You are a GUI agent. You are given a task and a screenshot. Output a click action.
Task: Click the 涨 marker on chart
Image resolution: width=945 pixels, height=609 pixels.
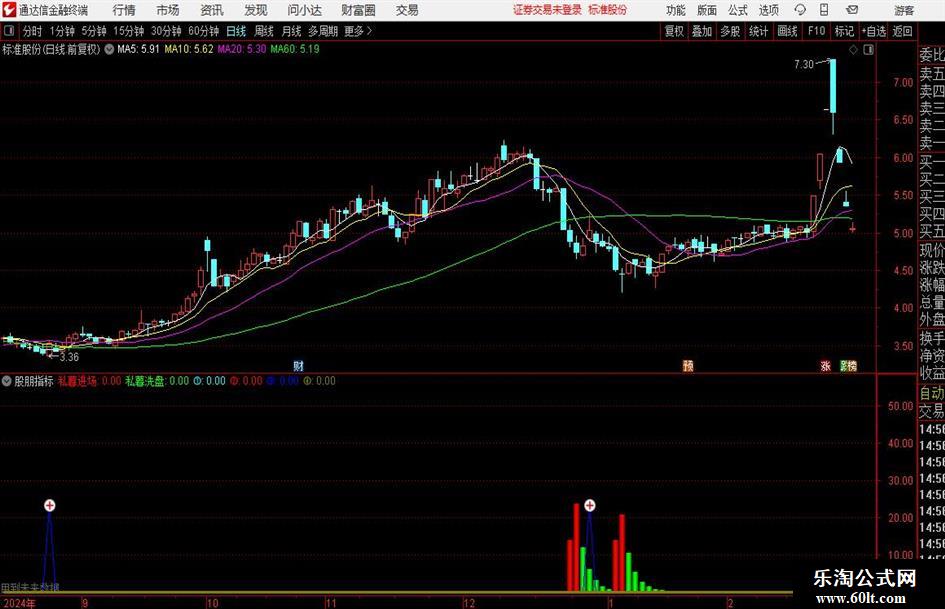[x=826, y=366]
